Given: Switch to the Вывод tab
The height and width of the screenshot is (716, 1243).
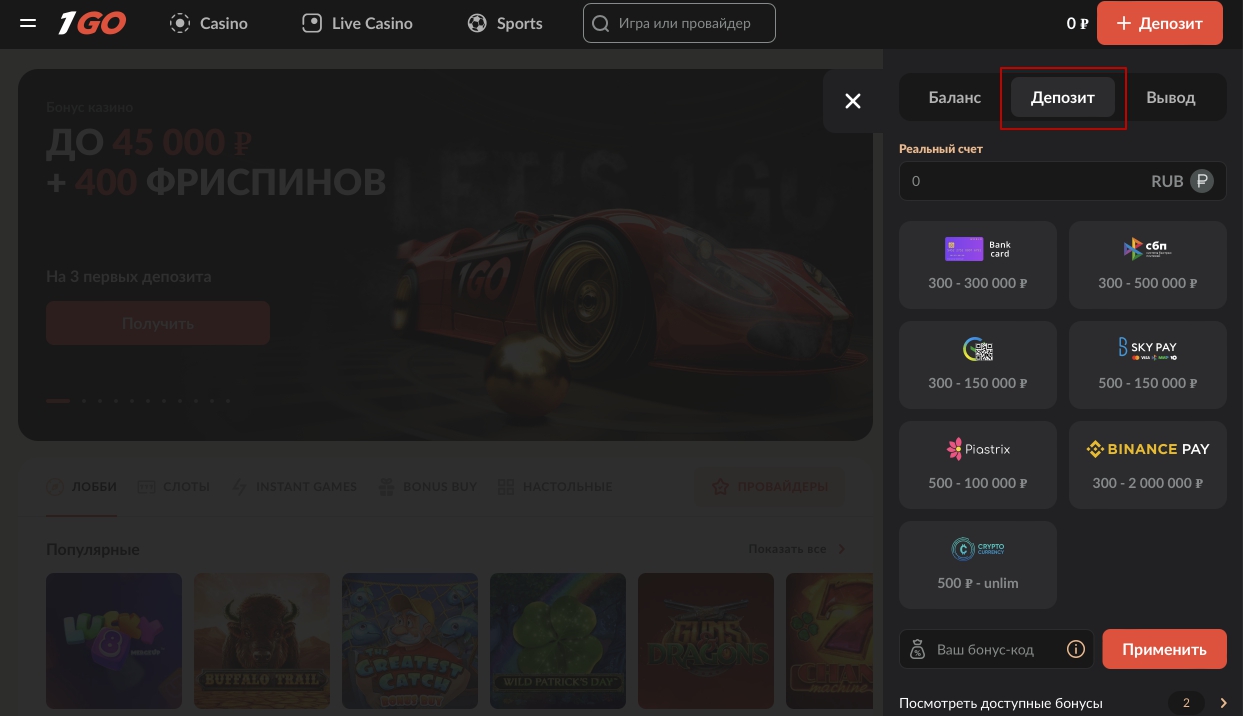Looking at the screenshot, I should pos(1171,97).
